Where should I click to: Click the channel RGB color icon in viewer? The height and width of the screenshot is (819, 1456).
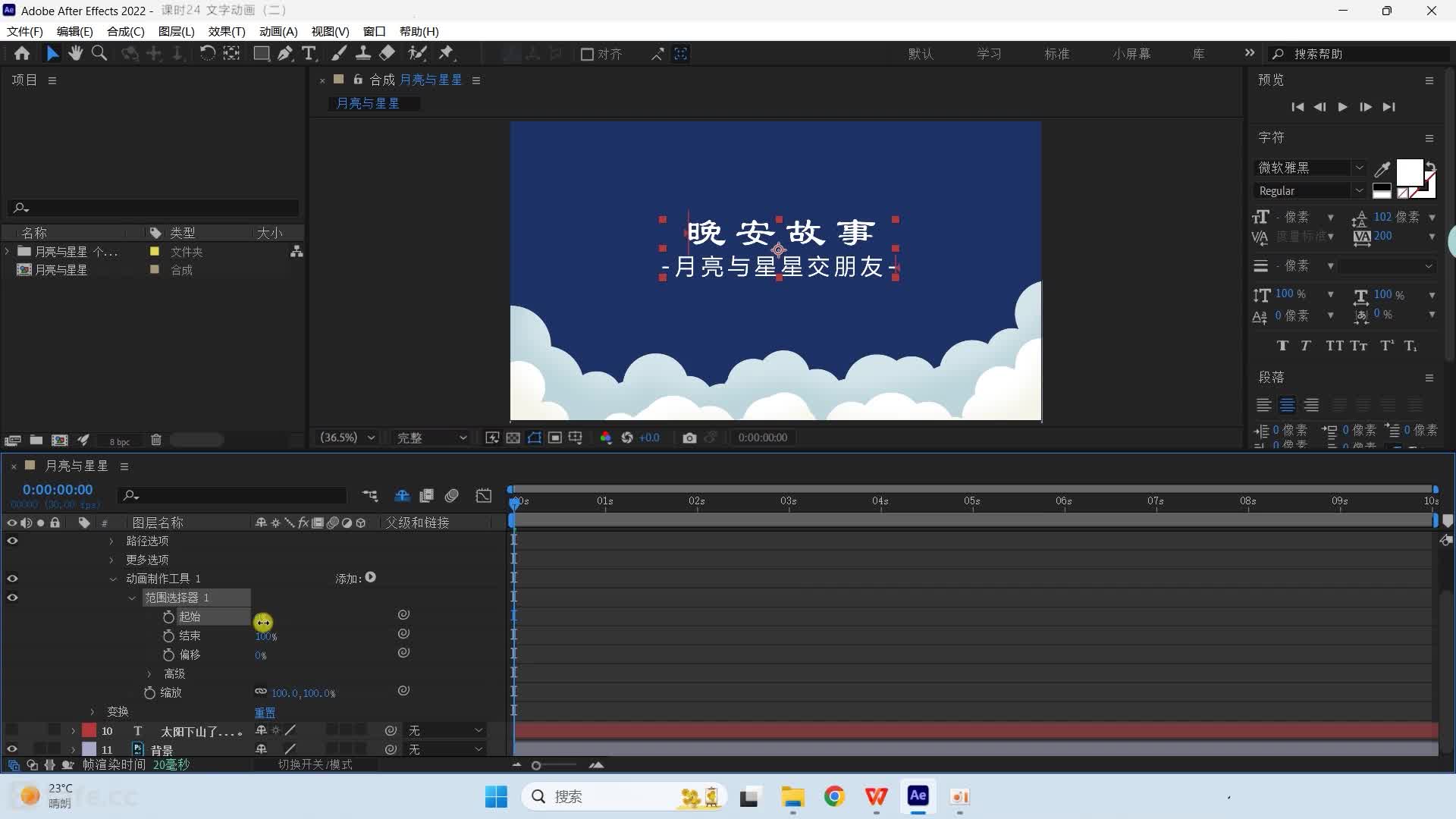pos(605,438)
